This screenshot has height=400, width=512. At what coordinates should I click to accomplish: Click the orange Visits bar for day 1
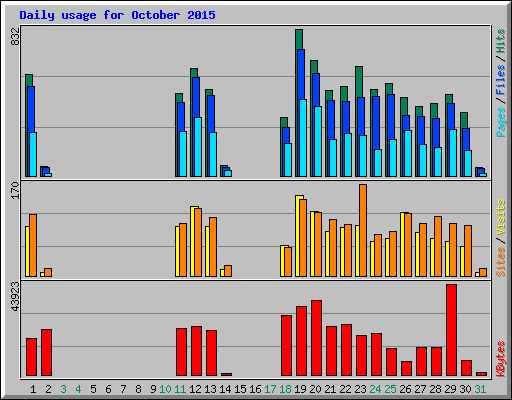pos(33,245)
